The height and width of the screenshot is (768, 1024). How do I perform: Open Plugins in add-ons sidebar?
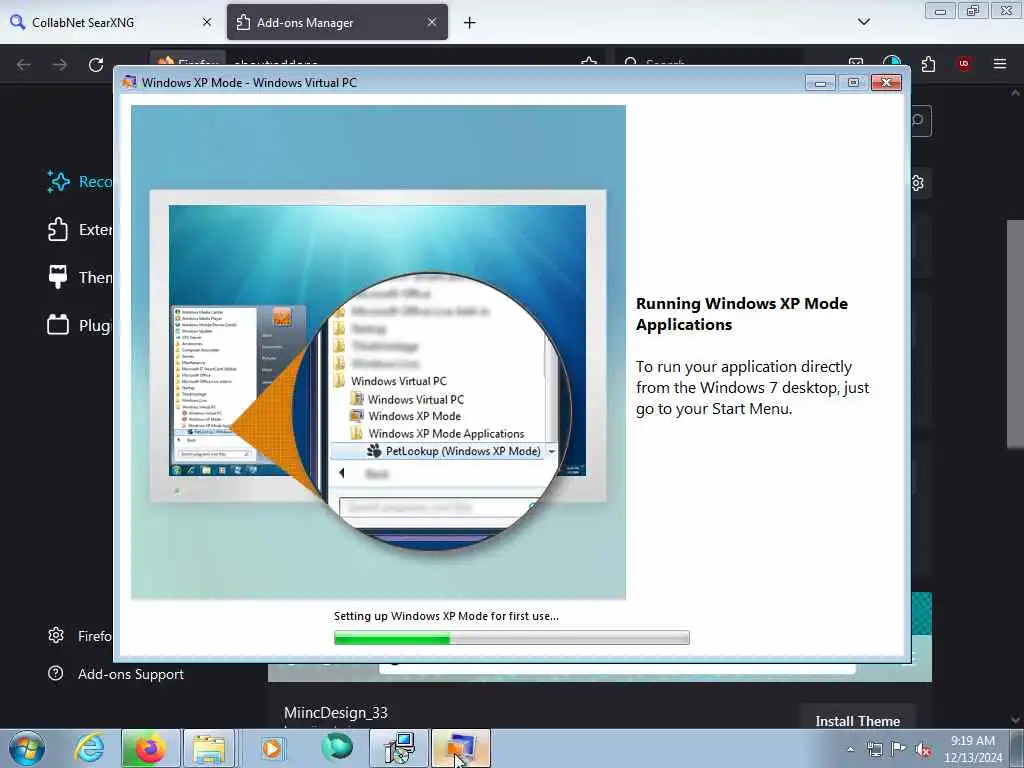[x=80, y=325]
